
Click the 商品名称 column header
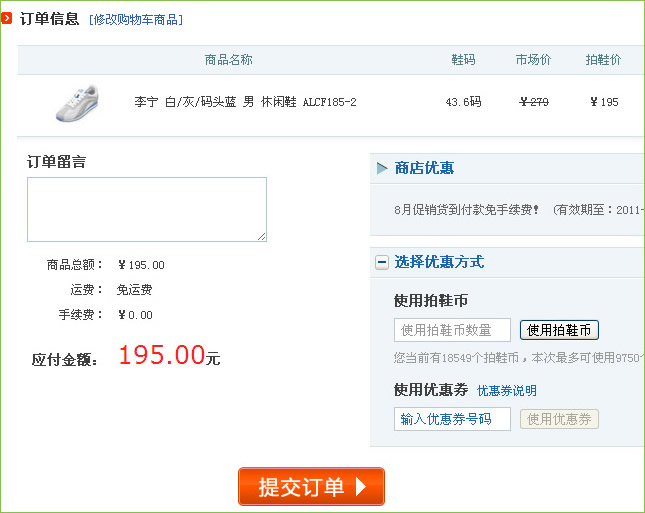click(229, 60)
